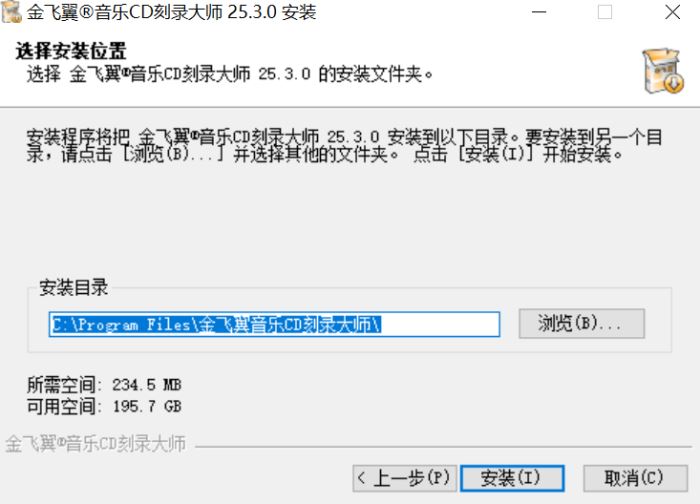Go back with the 上一步(P) button
Image resolution: width=700 pixels, height=504 pixels.
click(x=404, y=478)
